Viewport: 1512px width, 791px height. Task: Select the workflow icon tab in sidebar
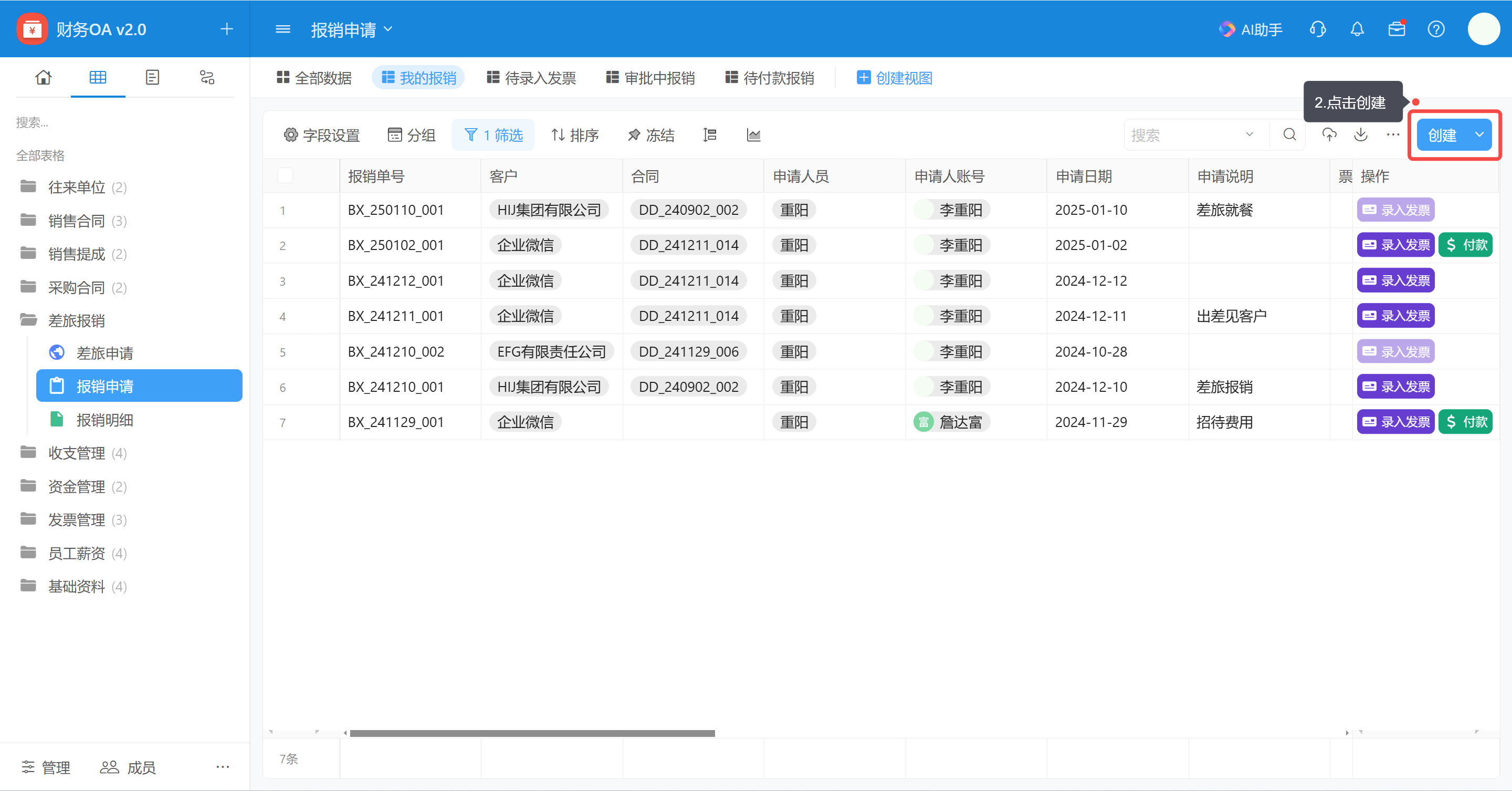pyautogui.click(x=207, y=78)
